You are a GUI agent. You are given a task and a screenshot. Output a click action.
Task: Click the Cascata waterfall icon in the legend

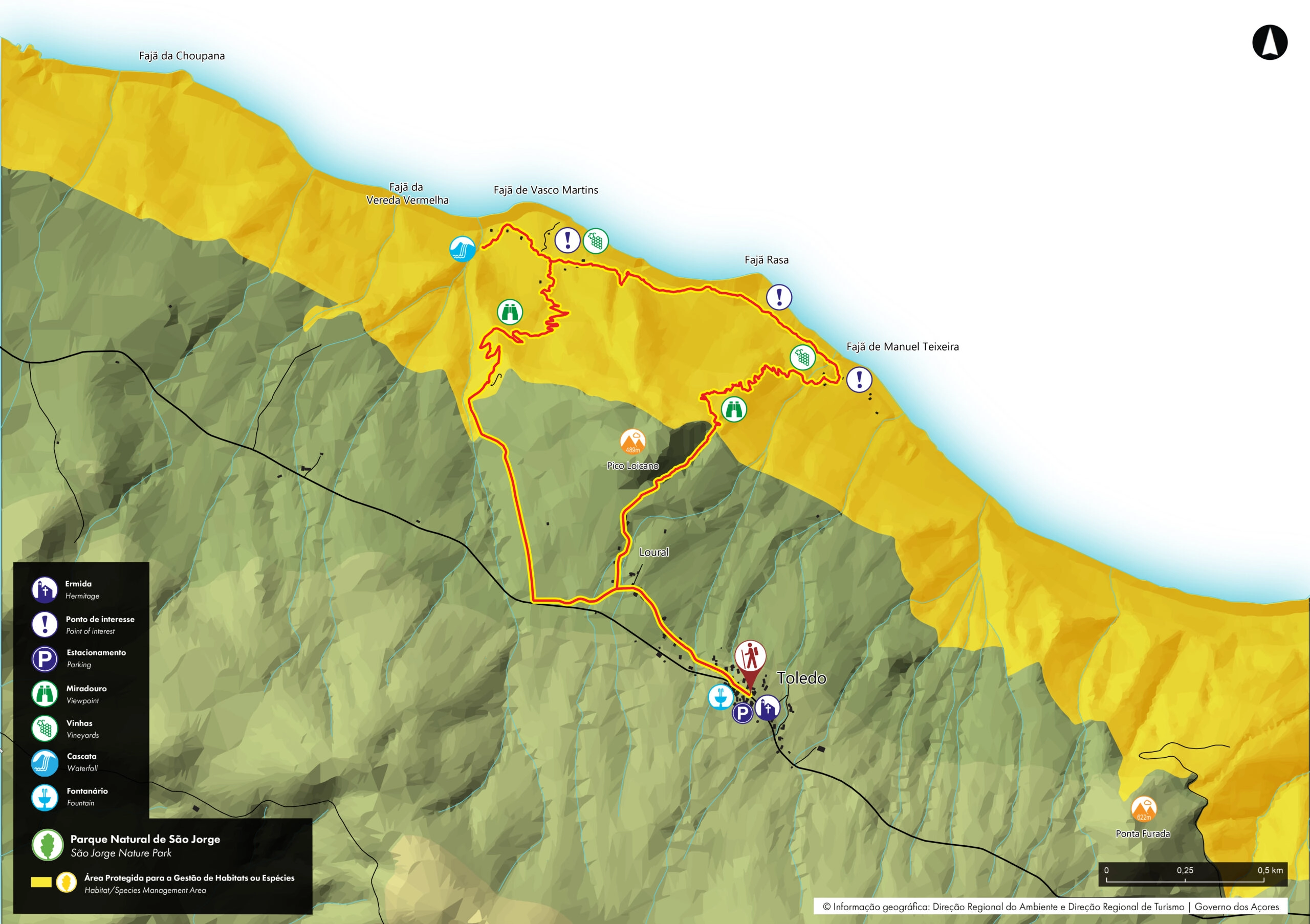(x=45, y=763)
